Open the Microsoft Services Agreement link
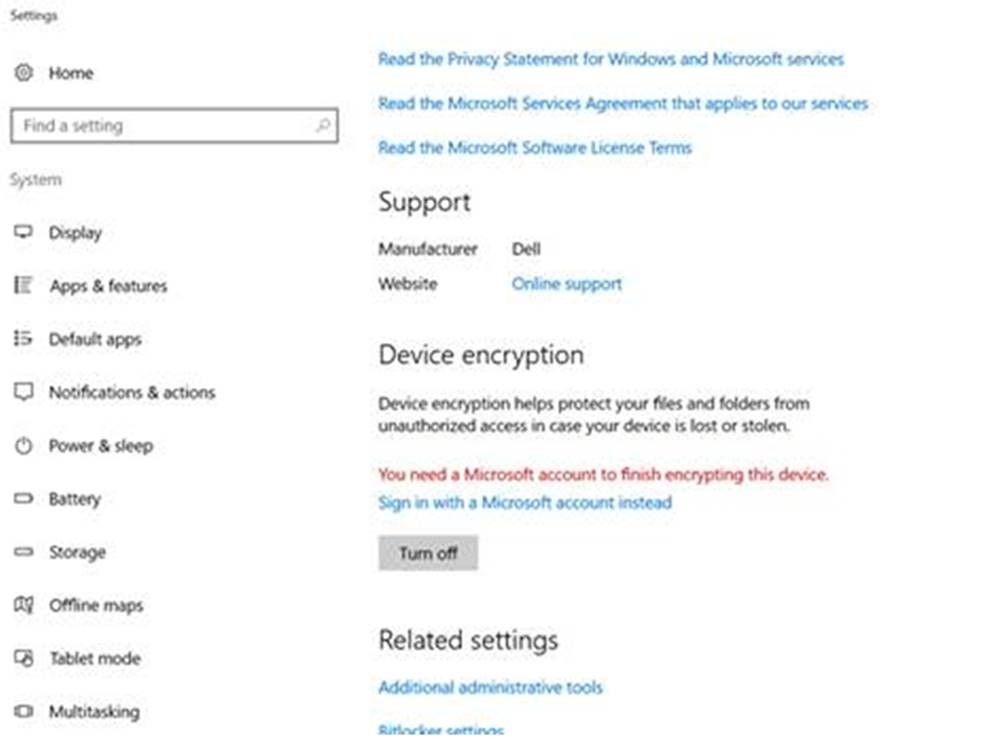This screenshot has height=753, width=998. pyautogui.click(x=622, y=103)
